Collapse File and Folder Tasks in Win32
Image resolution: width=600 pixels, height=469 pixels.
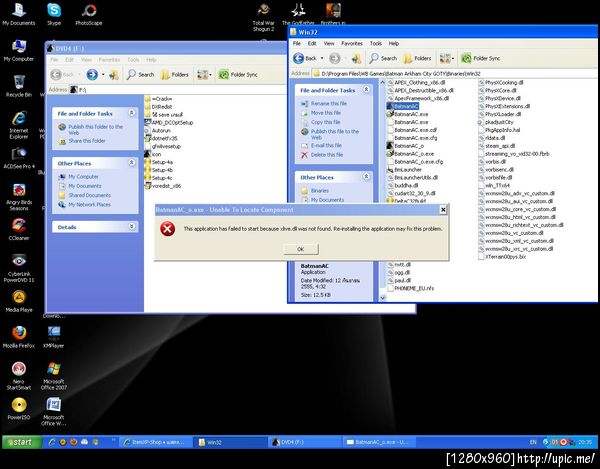pos(366,90)
